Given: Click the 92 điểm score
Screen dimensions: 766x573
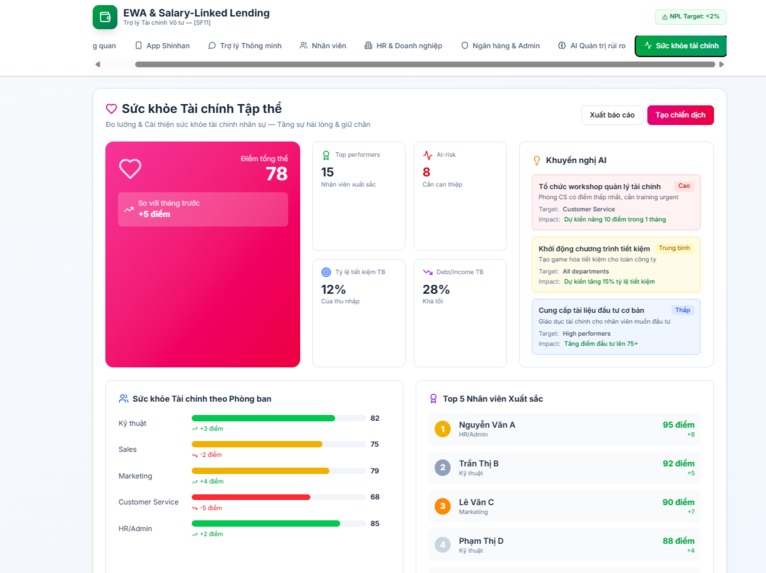Looking at the screenshot, I should (678, 464).
